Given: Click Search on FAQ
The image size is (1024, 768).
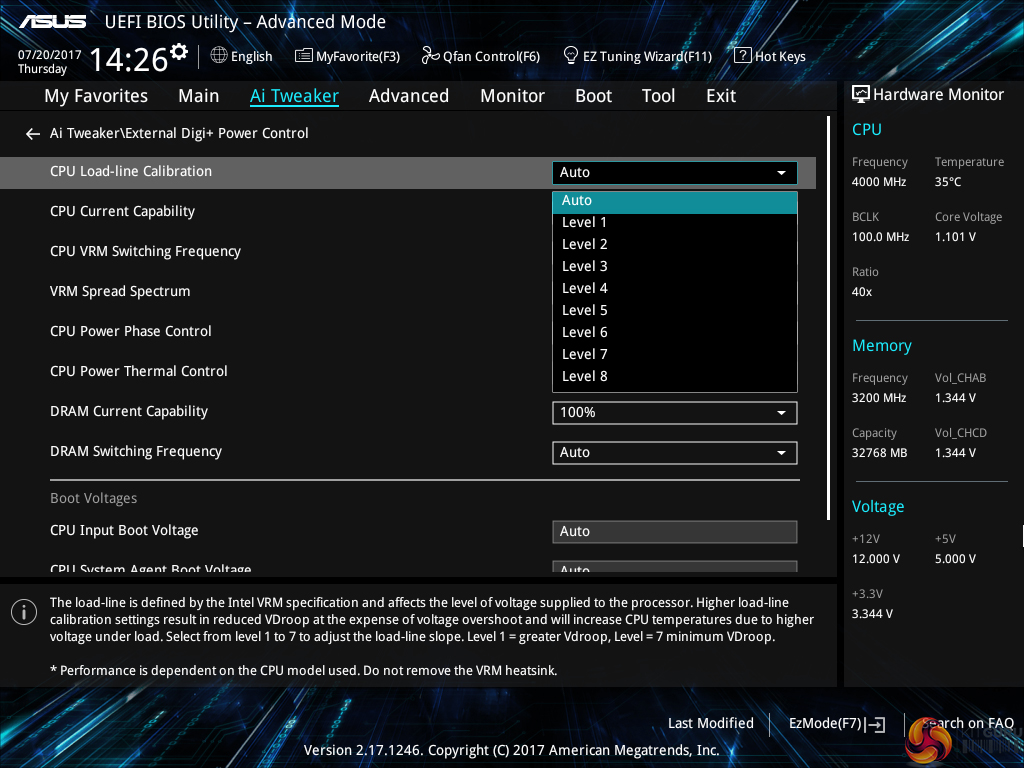Looking at the screenshot, I should tap(968, 724).
